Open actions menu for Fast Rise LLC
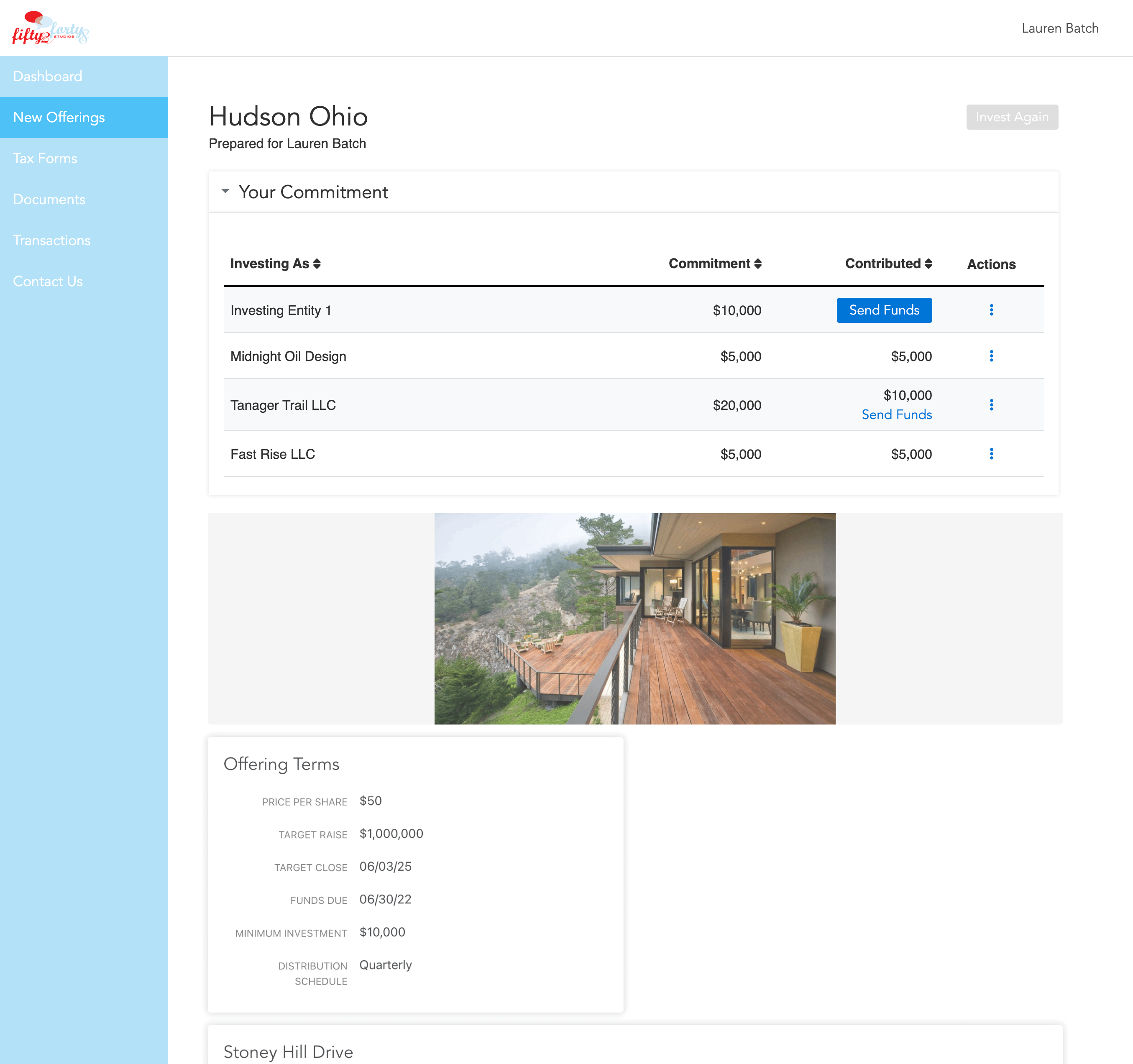 coord(991,454)
